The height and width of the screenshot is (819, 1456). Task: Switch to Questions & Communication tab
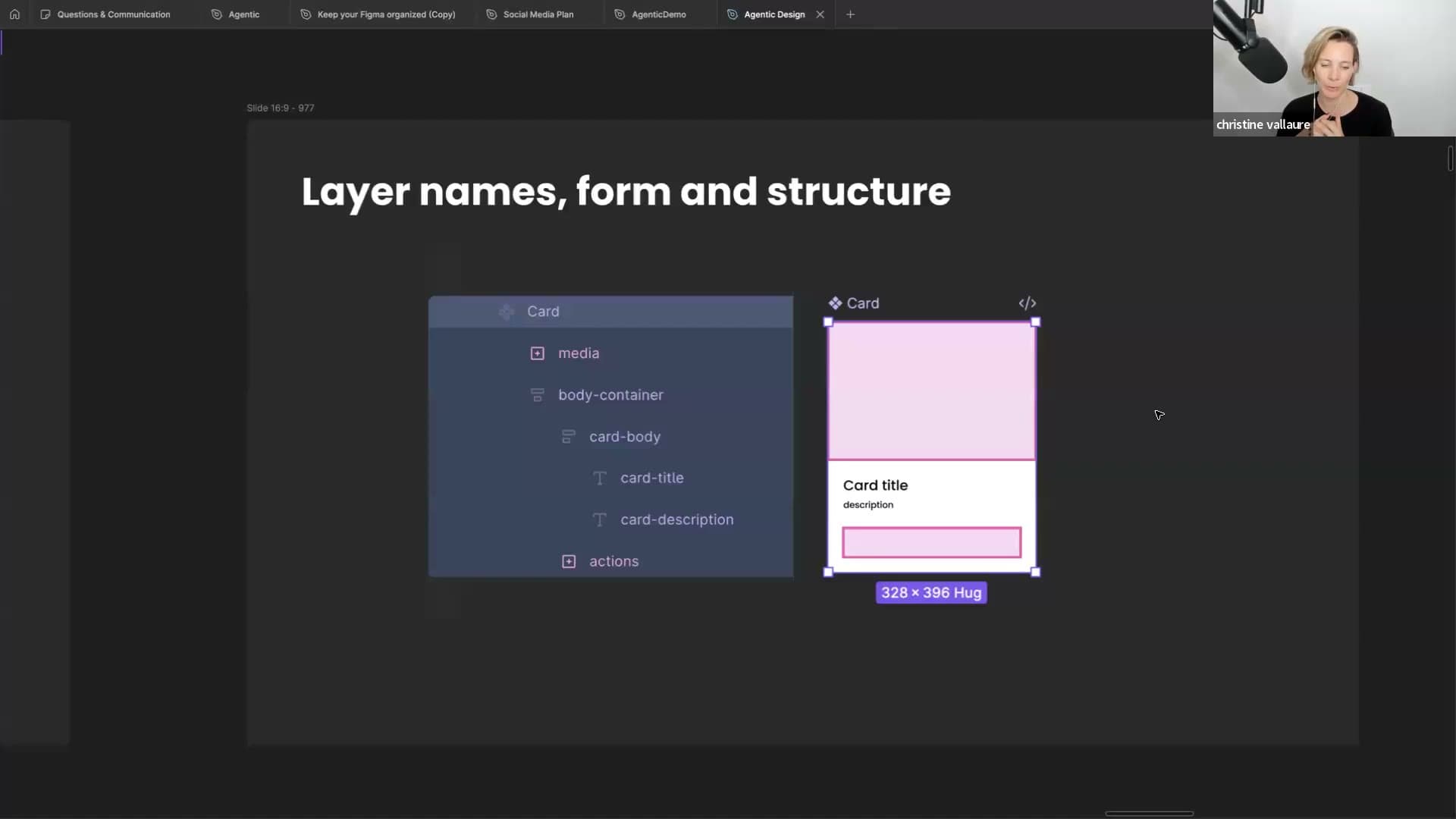(x=105, y=14)
